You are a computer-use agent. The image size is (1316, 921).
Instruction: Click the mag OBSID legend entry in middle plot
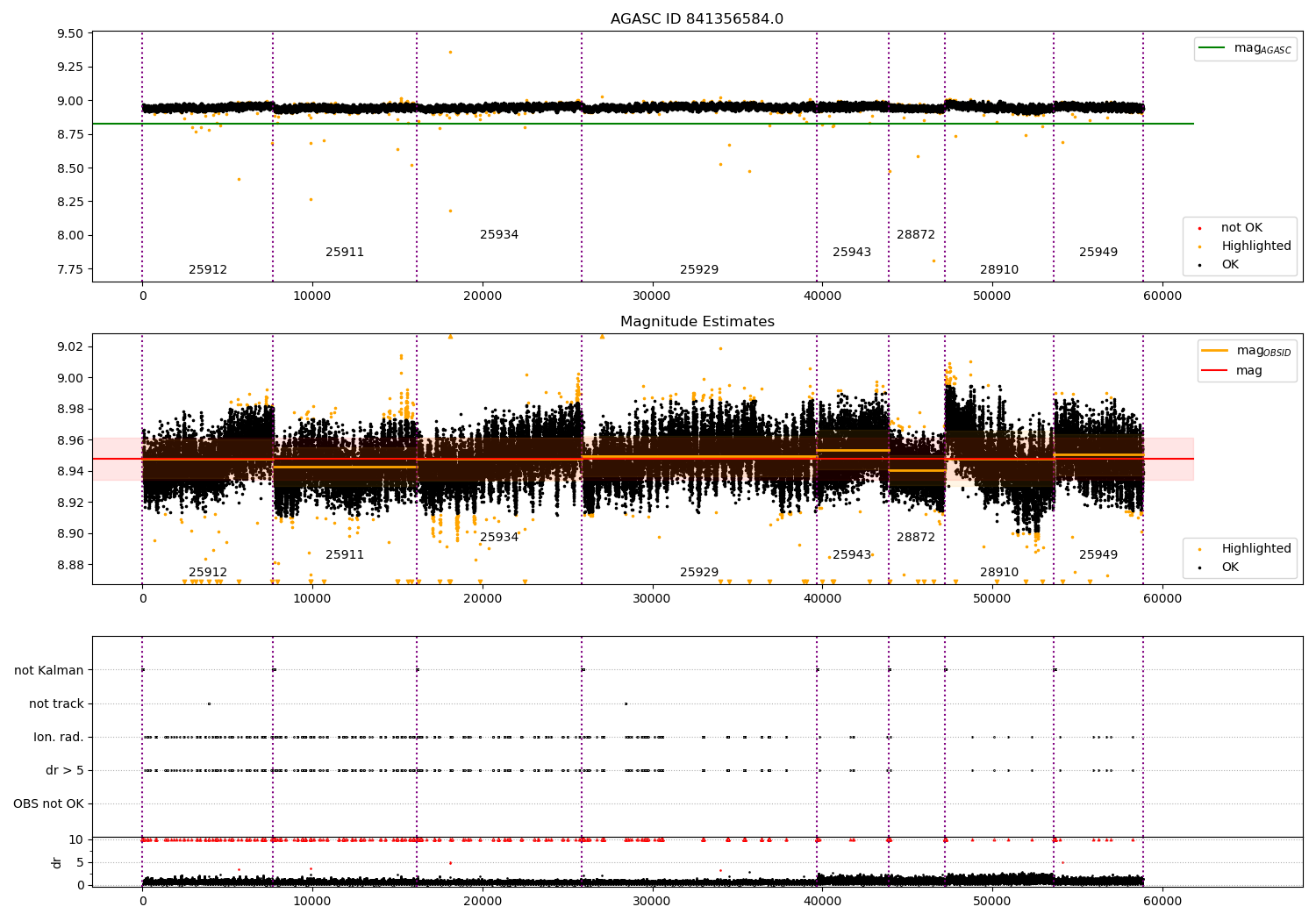(1247, 351)
